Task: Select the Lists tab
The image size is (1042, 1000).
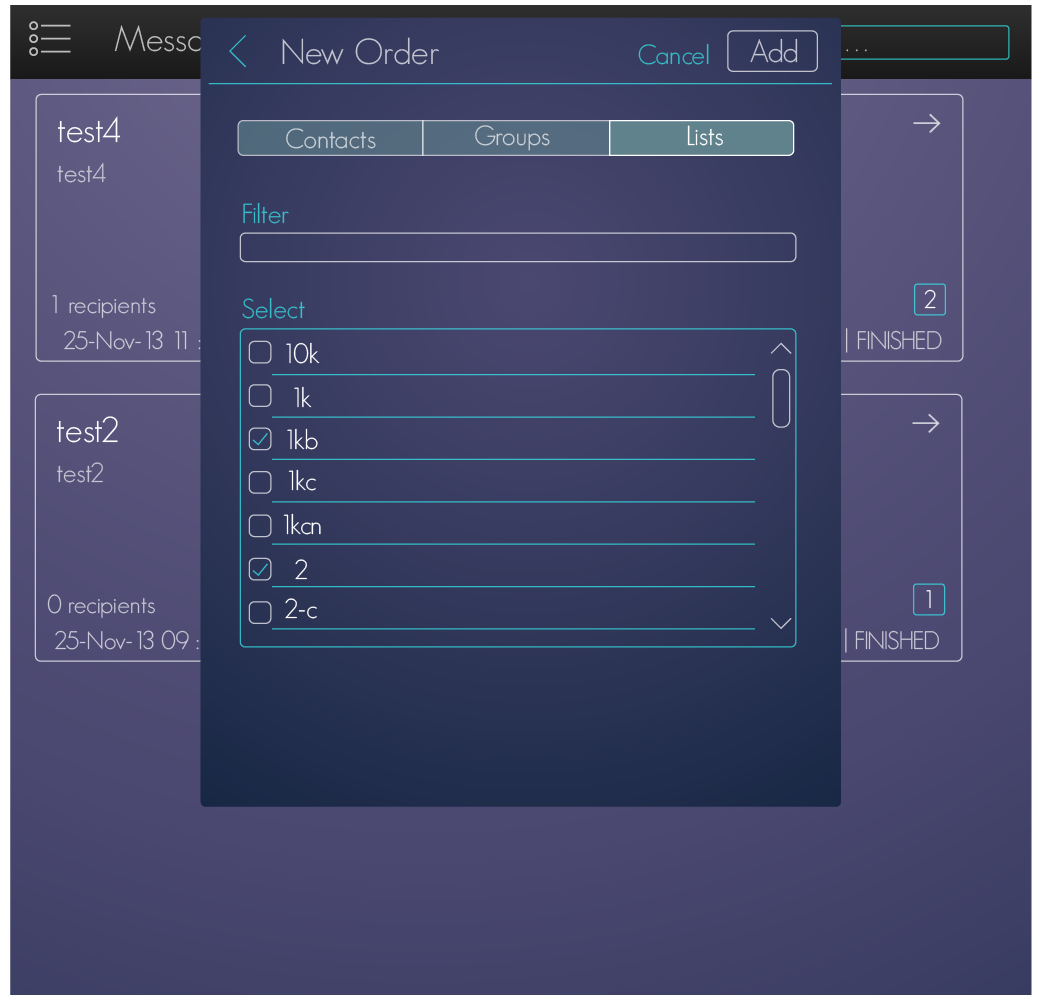Action: pyautogui.click(x=702, y=138)
